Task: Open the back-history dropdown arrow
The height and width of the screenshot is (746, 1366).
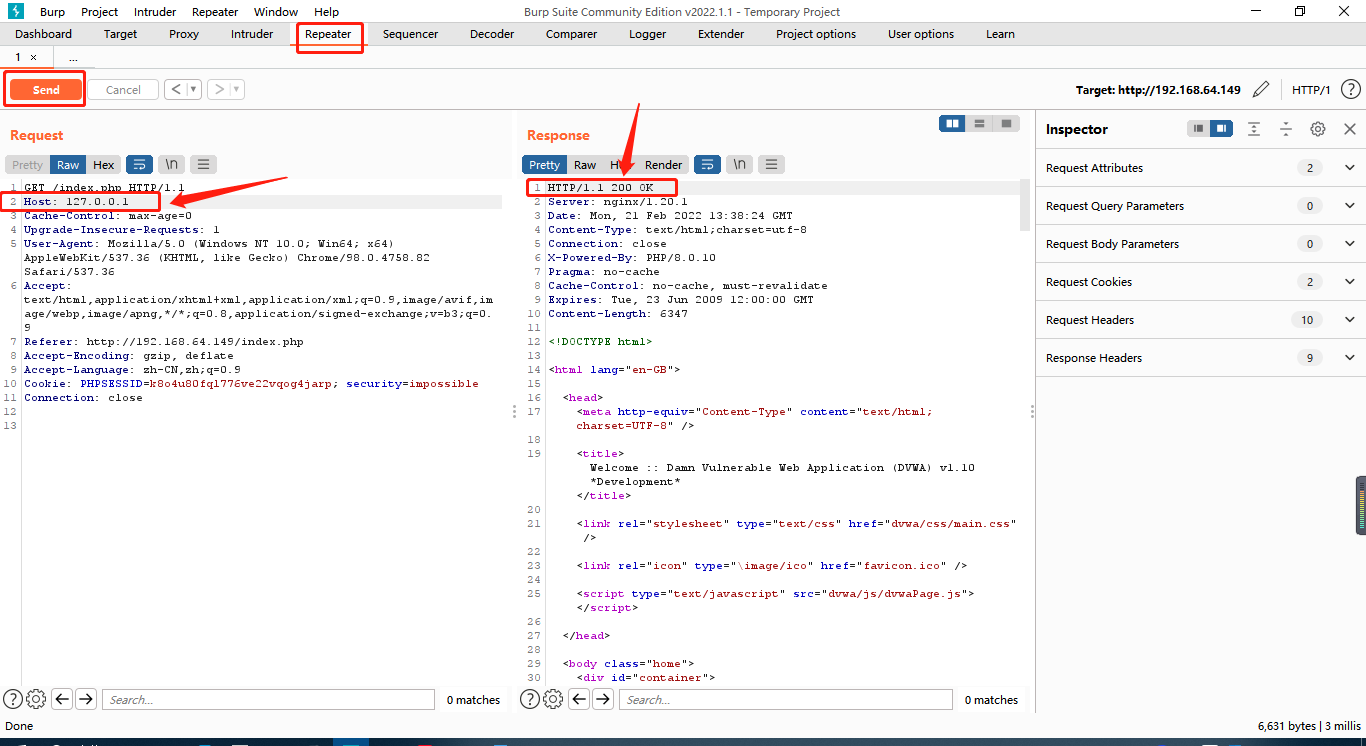Action: pos(194,90)
